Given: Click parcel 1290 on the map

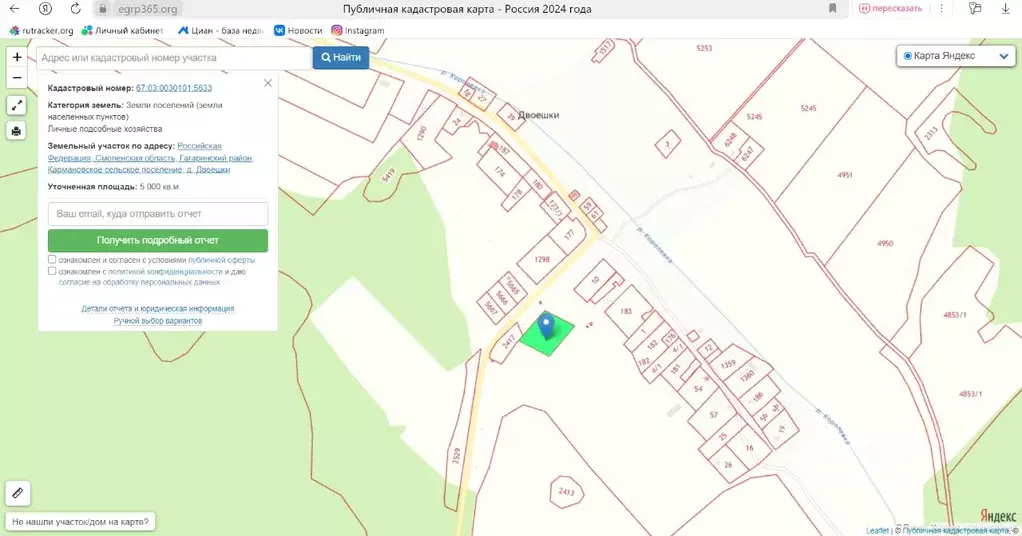Looking at the screenshot, I should [x=421, y=133].
